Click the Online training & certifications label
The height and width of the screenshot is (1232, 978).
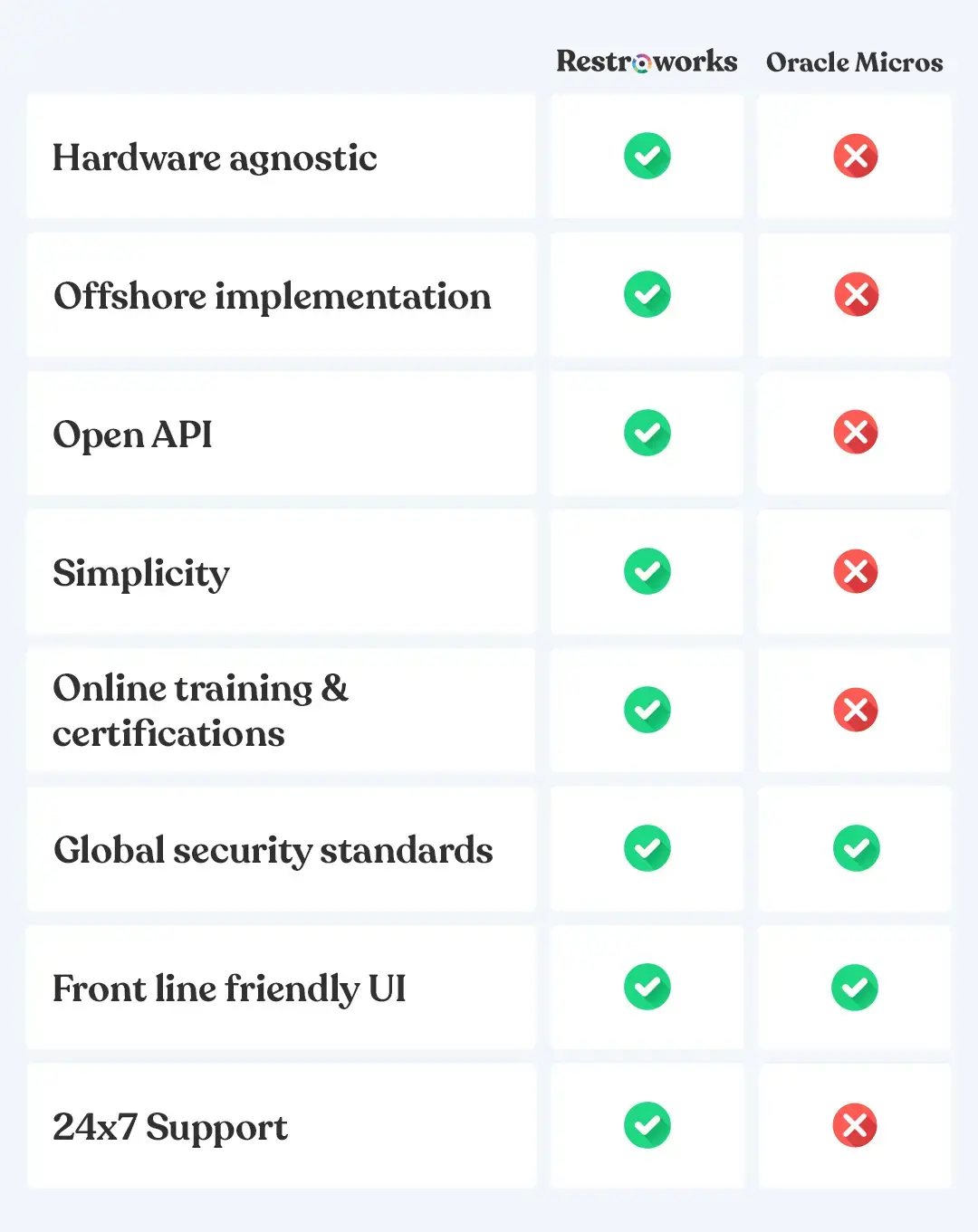click(200, 711)
